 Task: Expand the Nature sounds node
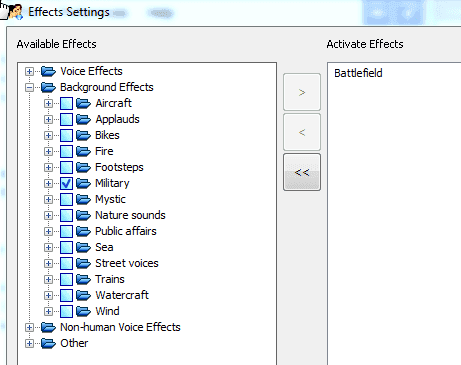click(48, 215)
